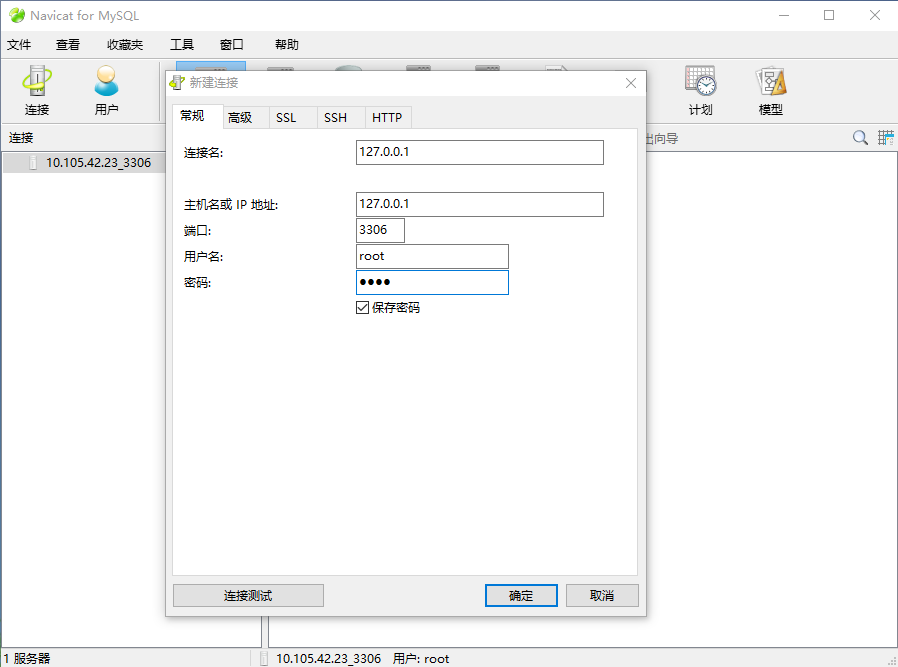This screenshot has height=667, width=898.
Task: Click the 取消 (Cancel) button
Action: click(602, 595)
